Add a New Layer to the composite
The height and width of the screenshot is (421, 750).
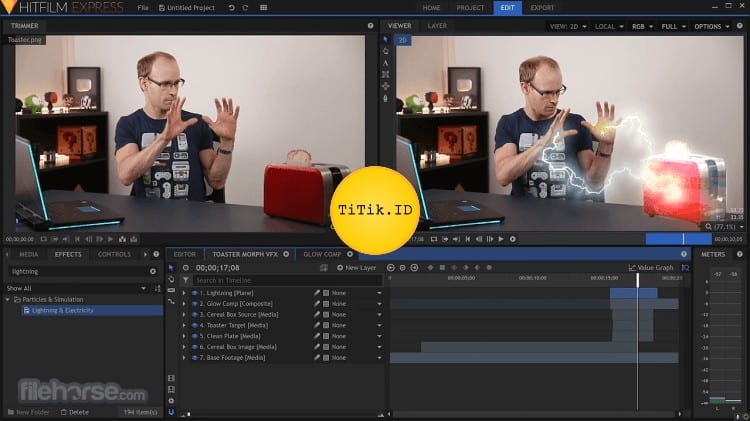357,267
